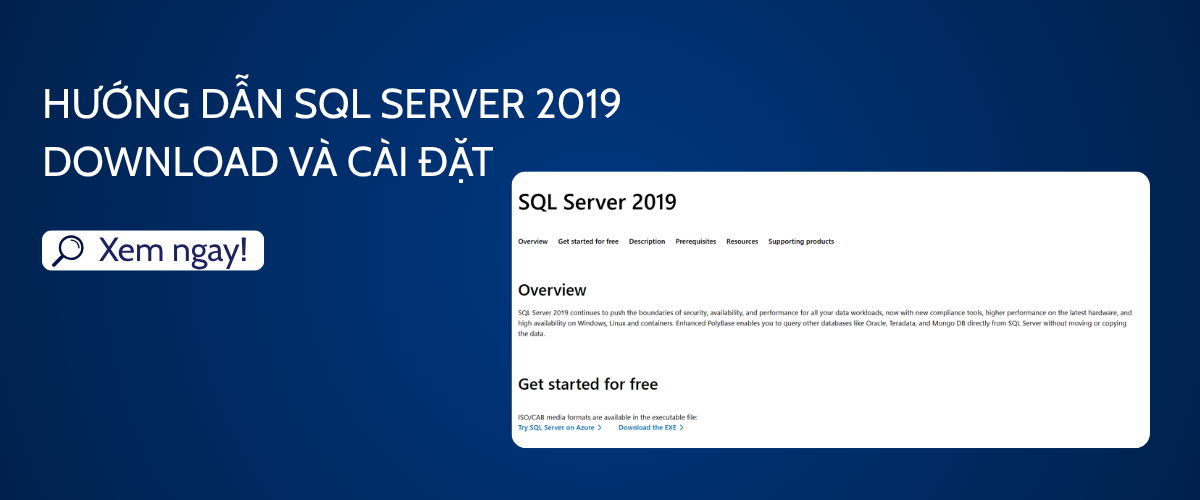This screenshot has width=1200, height=500.
Task: Click the chevron after Try SQL Server on Azure
Action: tap(599, 427)
